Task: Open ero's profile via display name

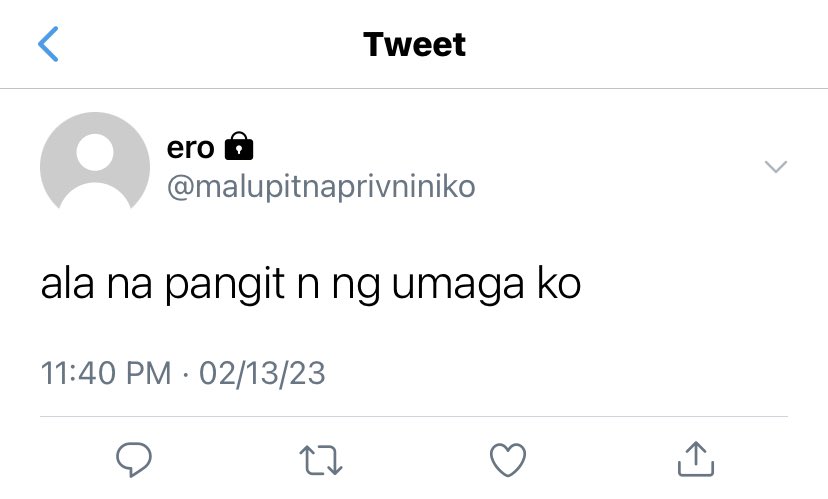Action: [x=191, y=147]
